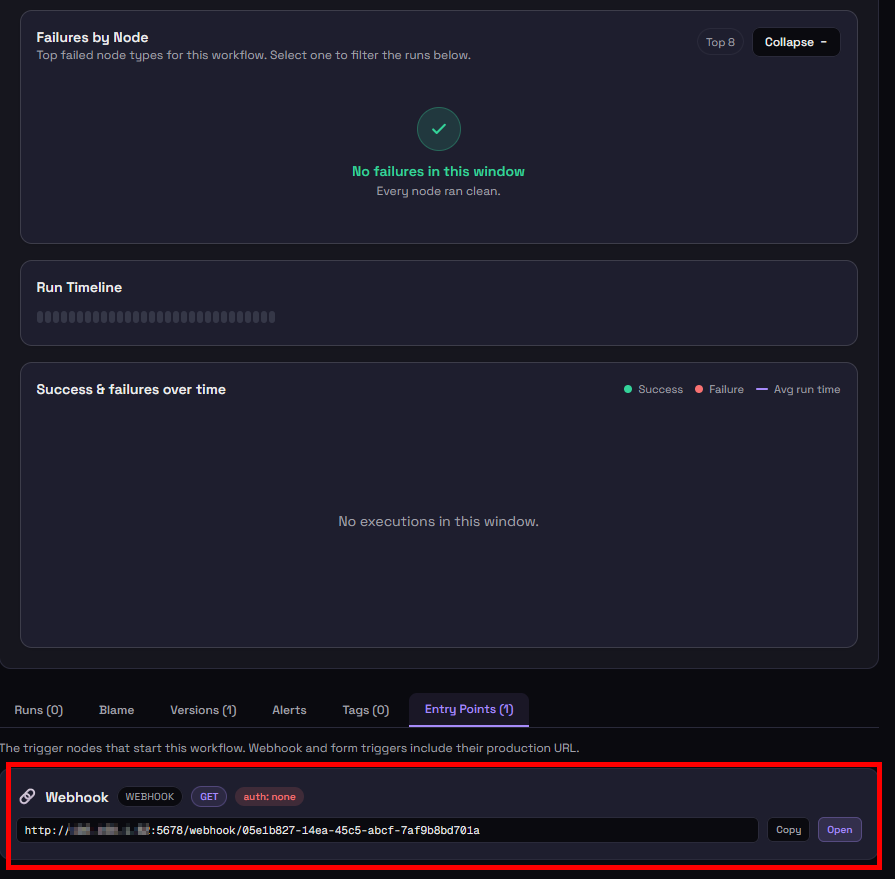Open the webhook URL
Image resolution: width=895 pixels, height=879 pixels.
839,830
